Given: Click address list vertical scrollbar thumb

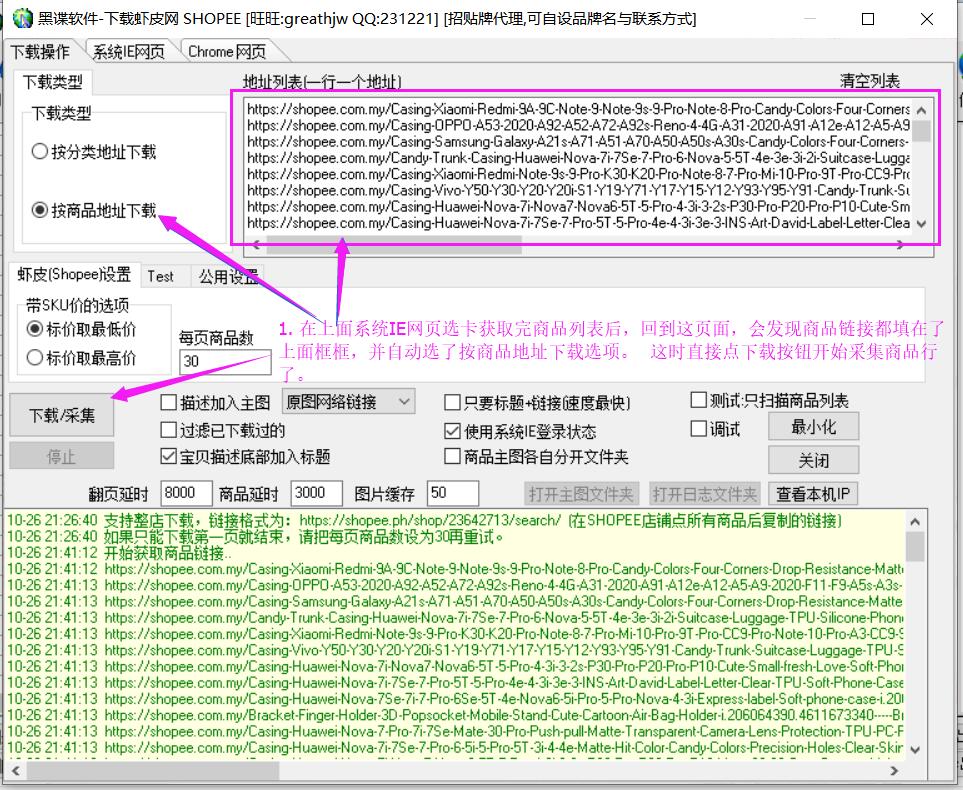Looking at the screenshot, I should (x=921, y=131).
